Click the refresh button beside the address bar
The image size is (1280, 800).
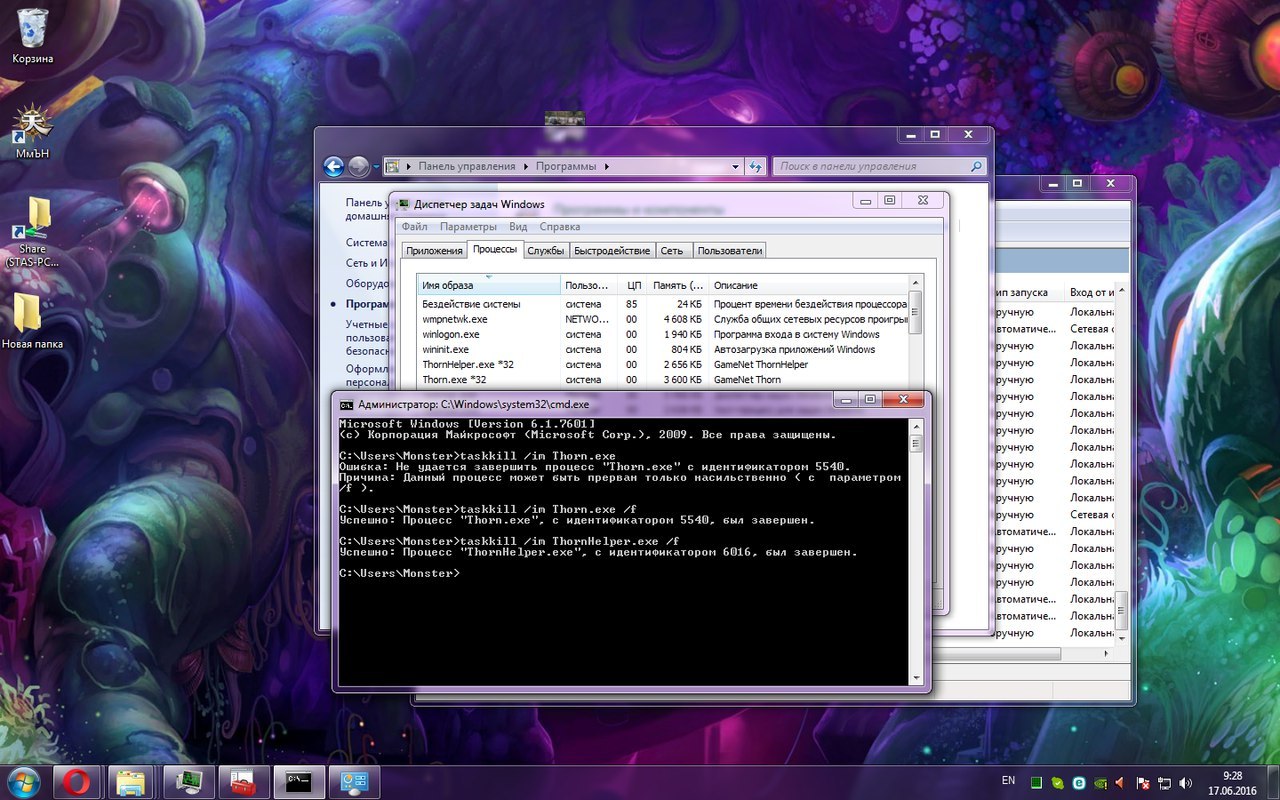(x=756, y=167)
